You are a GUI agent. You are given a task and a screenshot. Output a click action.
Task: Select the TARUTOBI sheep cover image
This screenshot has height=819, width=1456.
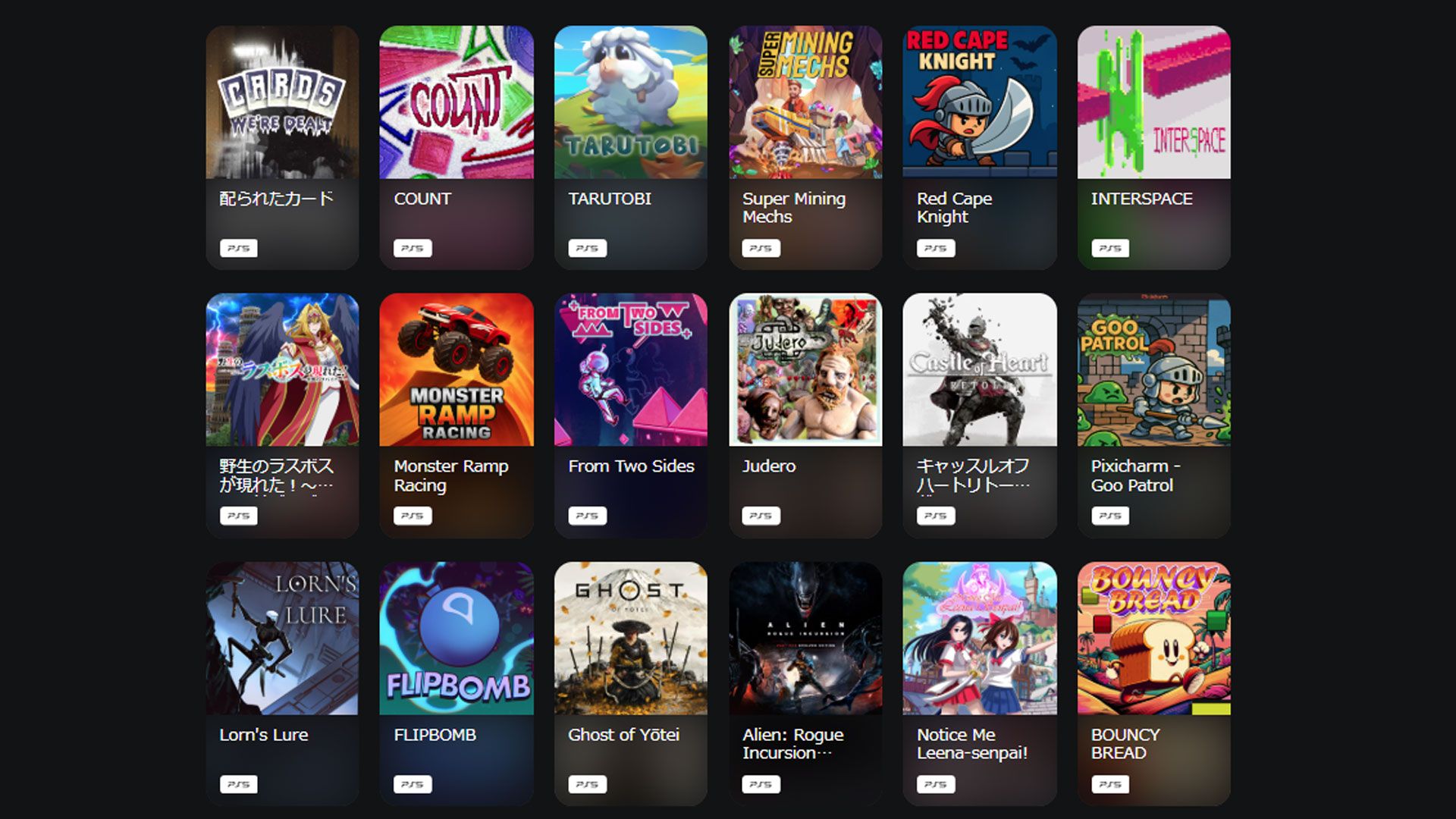point(631,102)
